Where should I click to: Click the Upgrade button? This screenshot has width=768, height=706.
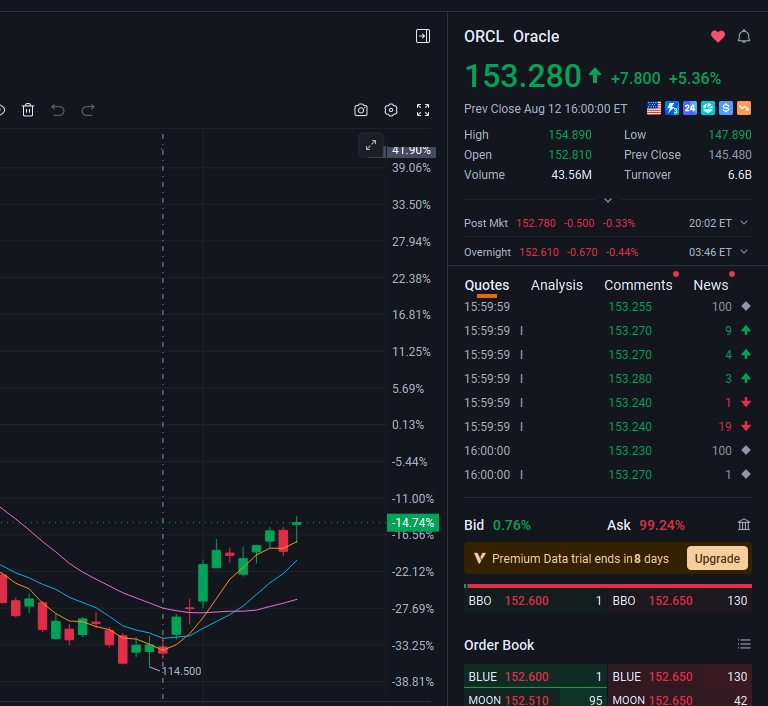[x=717, y=559]
